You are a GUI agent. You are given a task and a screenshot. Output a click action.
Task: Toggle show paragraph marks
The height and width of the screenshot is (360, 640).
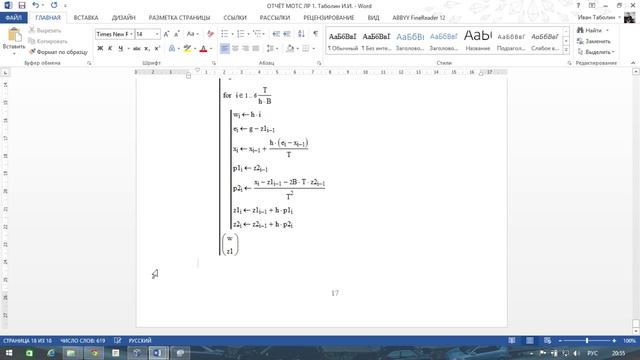[316, 34]
